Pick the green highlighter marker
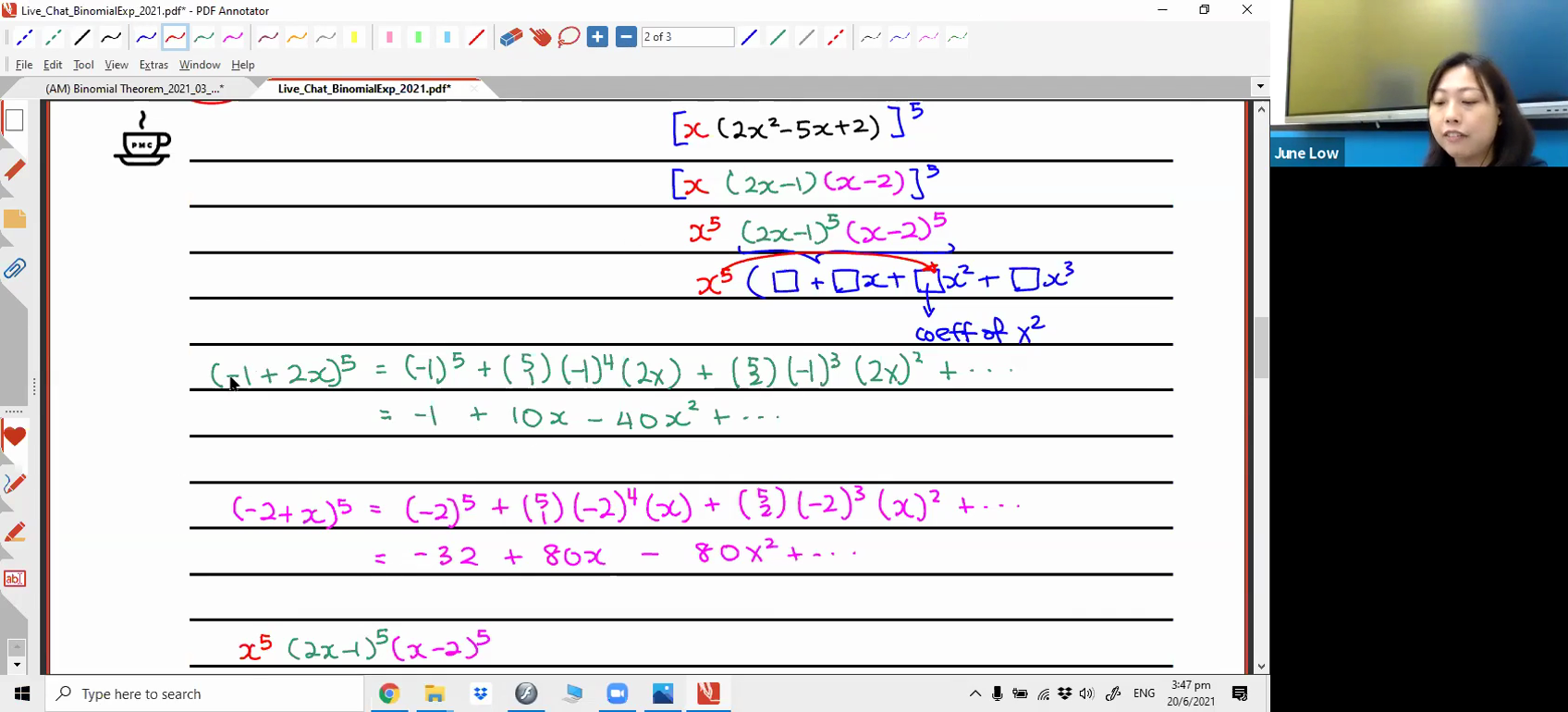Screen dimensions: 1568x712 point(418,38)
